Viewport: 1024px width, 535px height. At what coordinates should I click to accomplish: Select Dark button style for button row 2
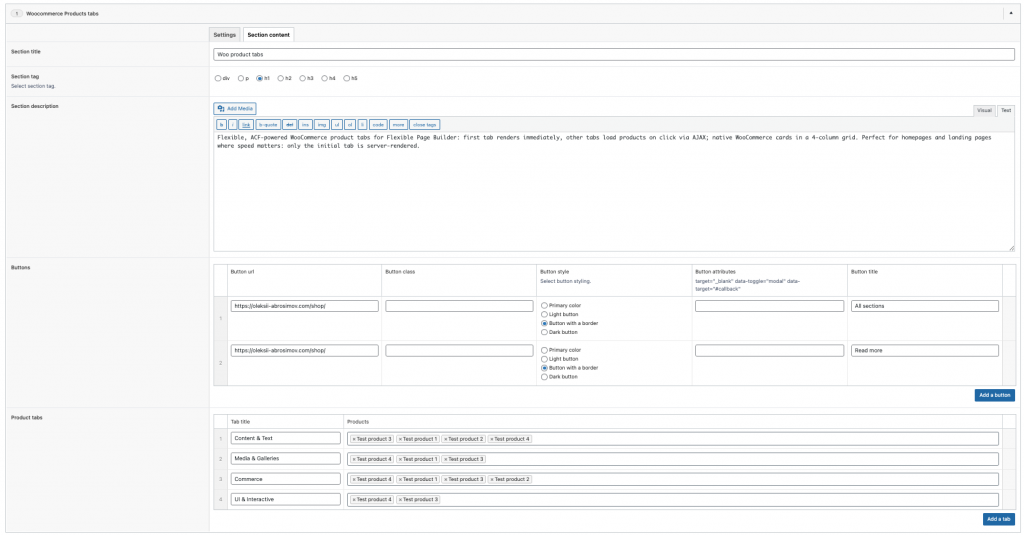544,377
